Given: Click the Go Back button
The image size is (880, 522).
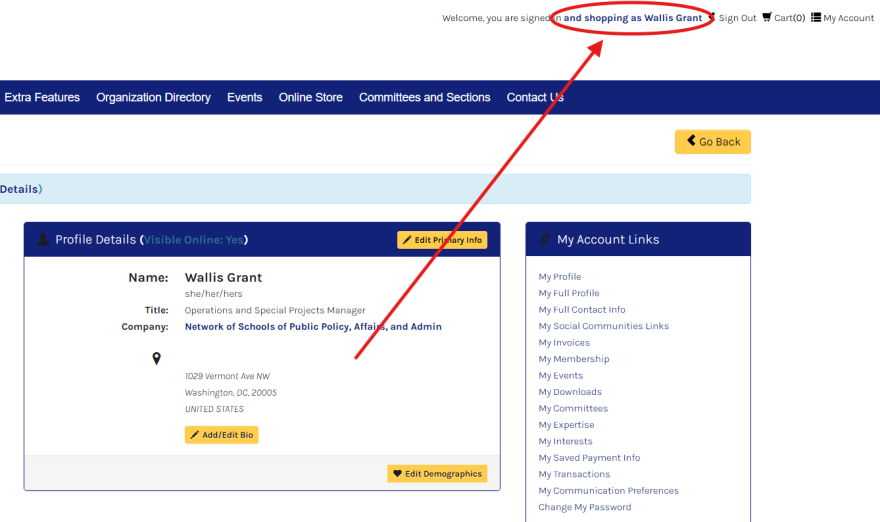Looking at the screenshot, I should [713, 142].
